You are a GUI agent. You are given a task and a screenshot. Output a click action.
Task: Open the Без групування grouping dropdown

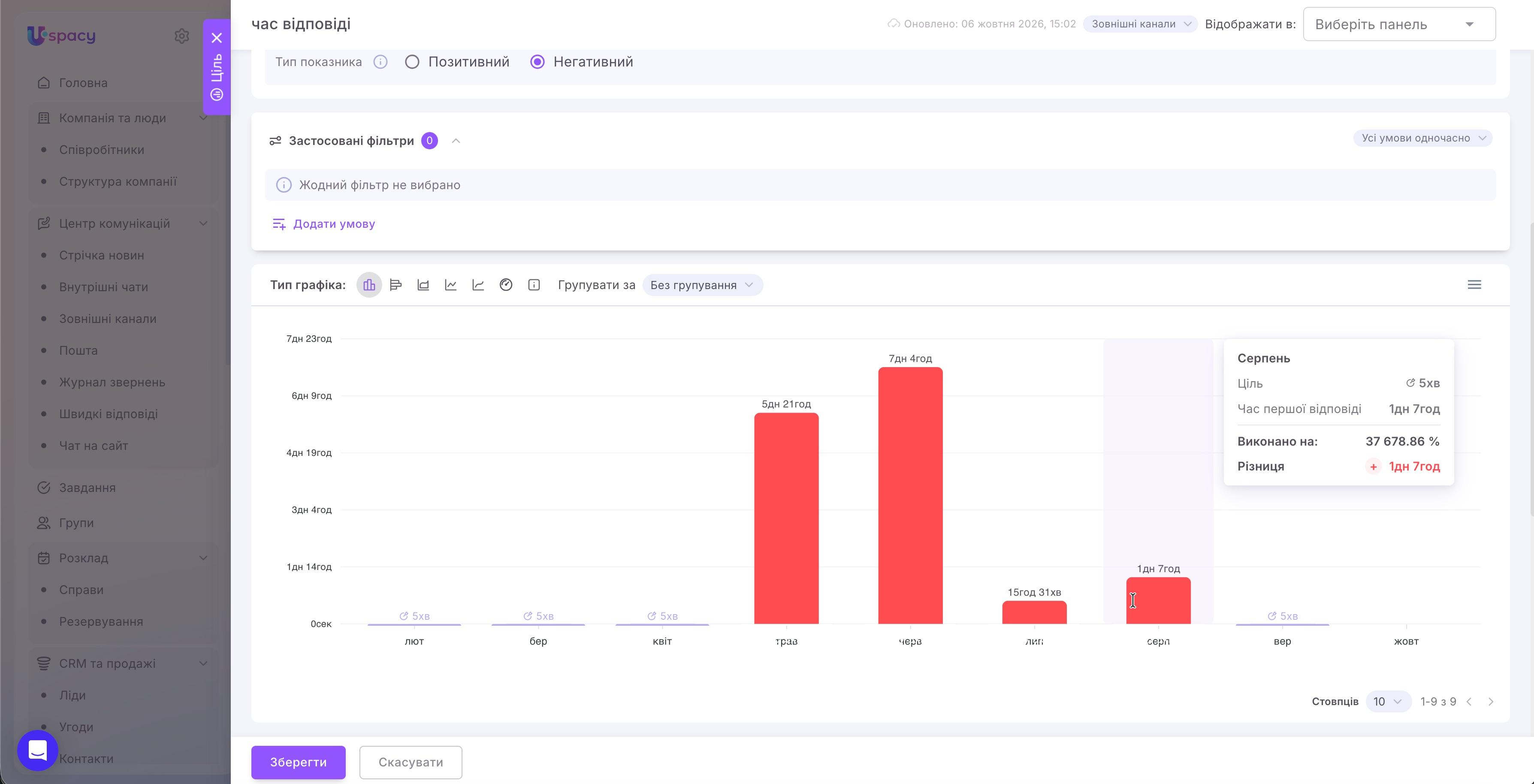703,285
